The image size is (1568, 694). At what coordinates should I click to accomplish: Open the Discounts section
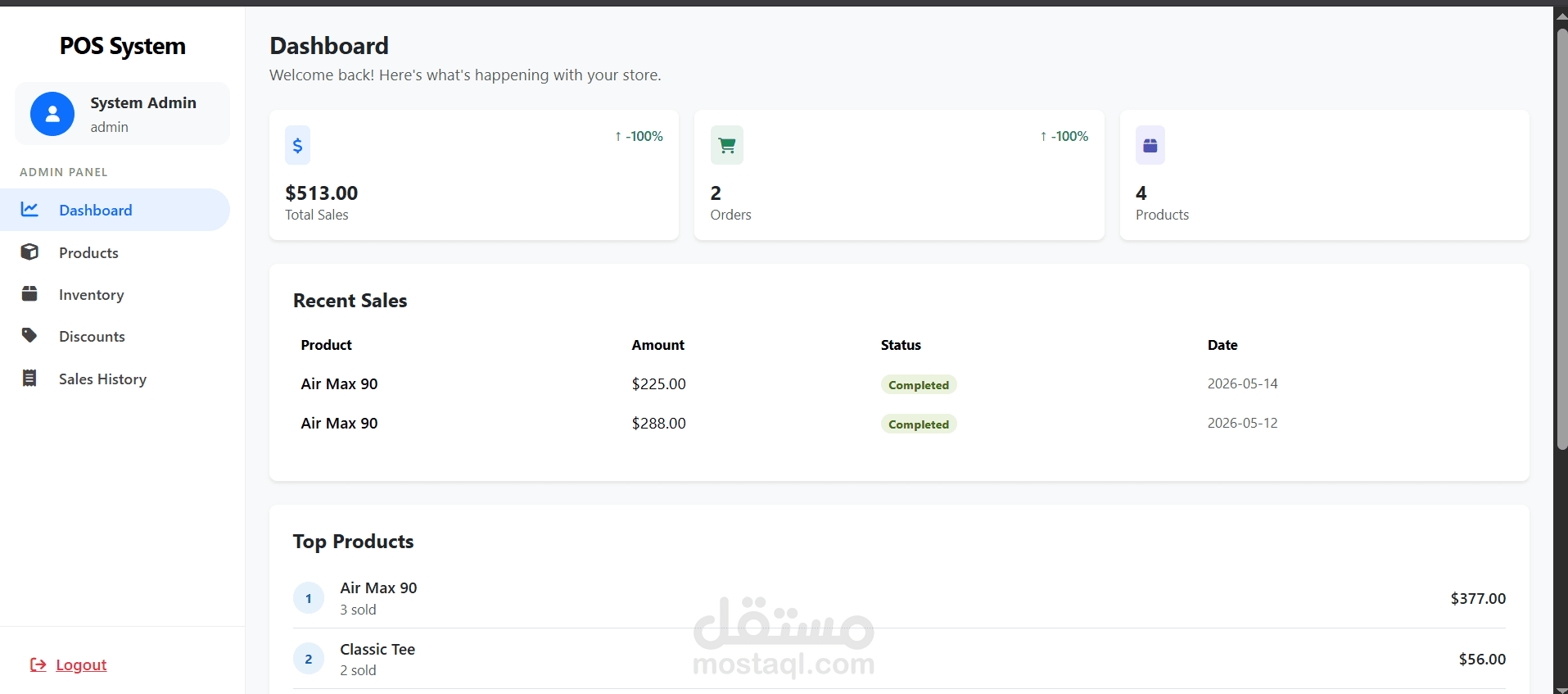[x=115, y=336]
